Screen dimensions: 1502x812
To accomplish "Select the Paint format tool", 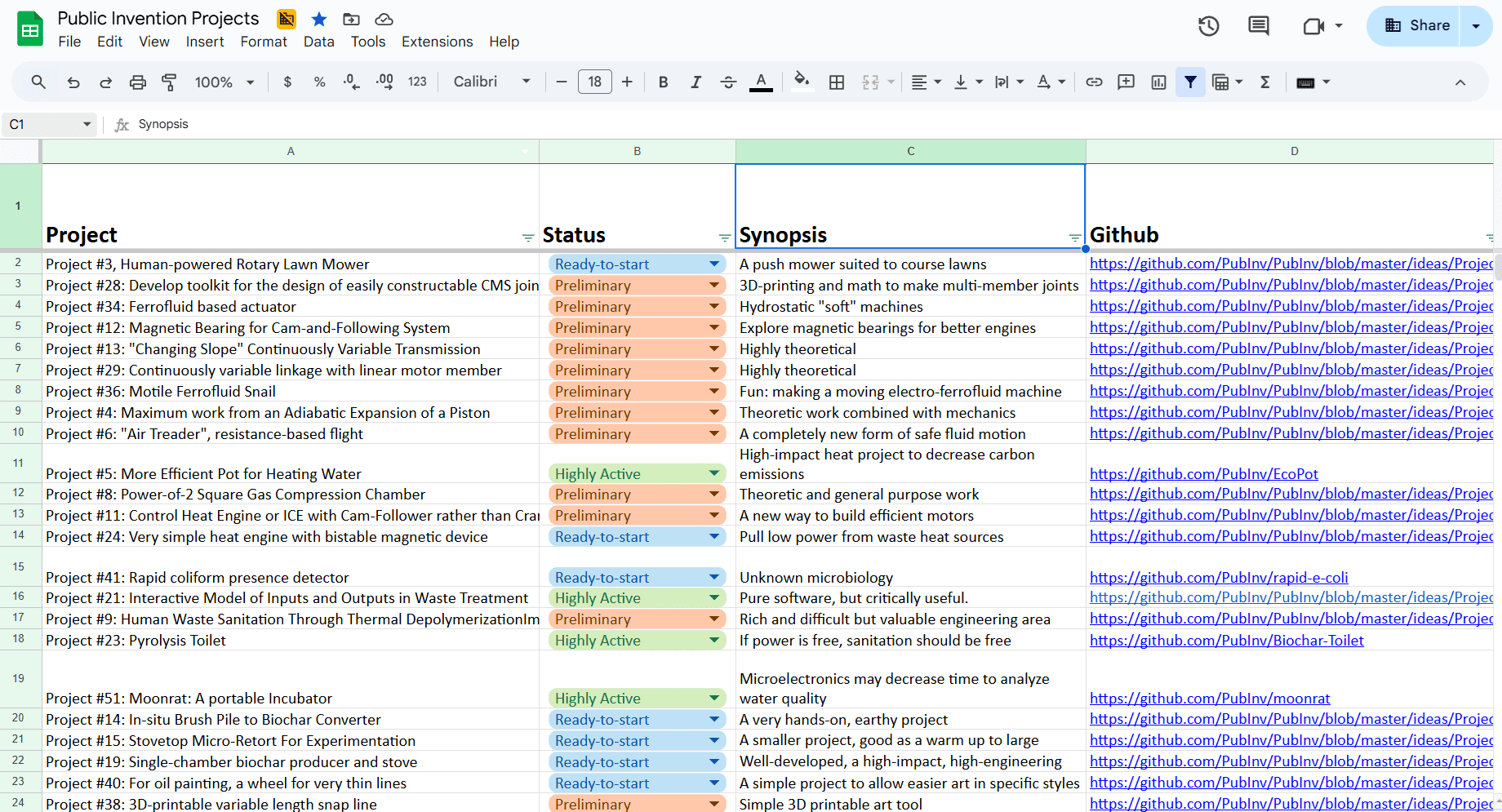I will click(x=169, y=82).
